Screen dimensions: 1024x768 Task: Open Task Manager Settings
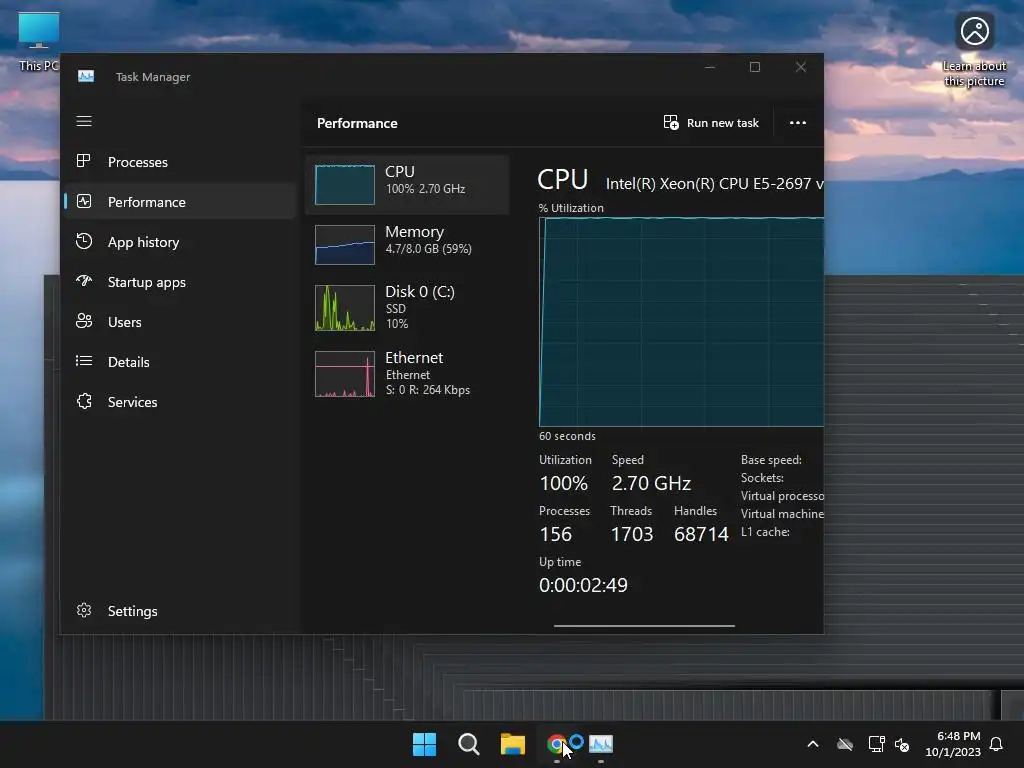click(179, 611)
